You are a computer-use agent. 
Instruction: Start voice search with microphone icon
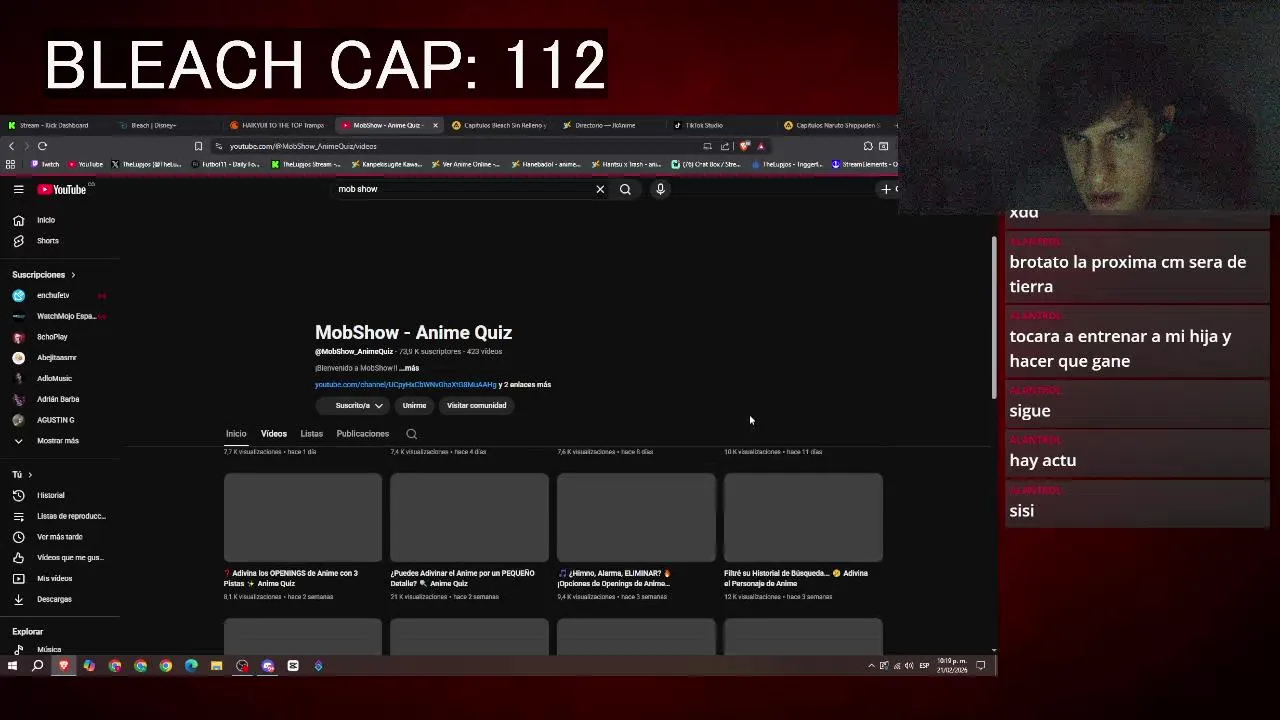tap(660, 189)
